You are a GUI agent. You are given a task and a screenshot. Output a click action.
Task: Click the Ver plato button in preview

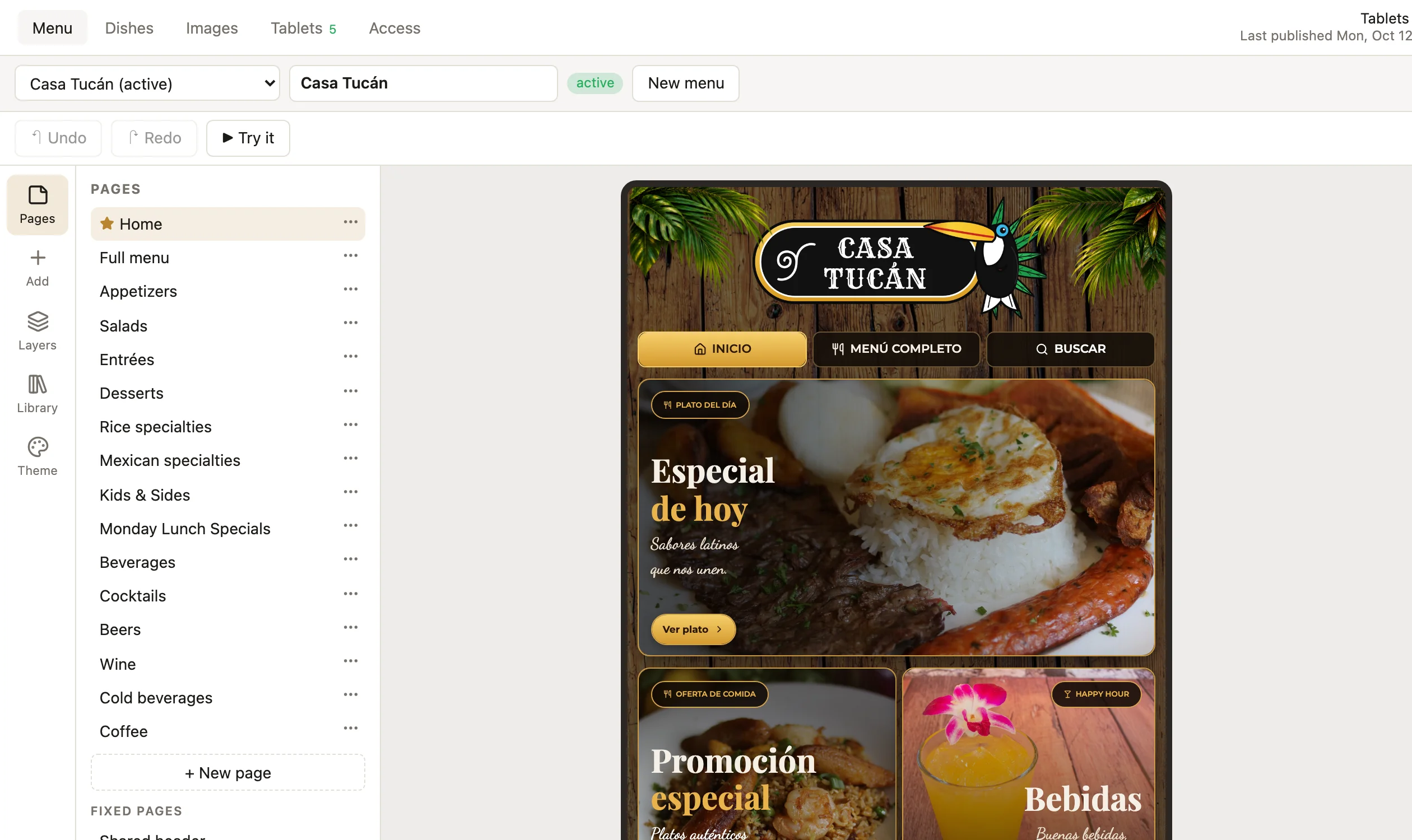click(693, 629)
